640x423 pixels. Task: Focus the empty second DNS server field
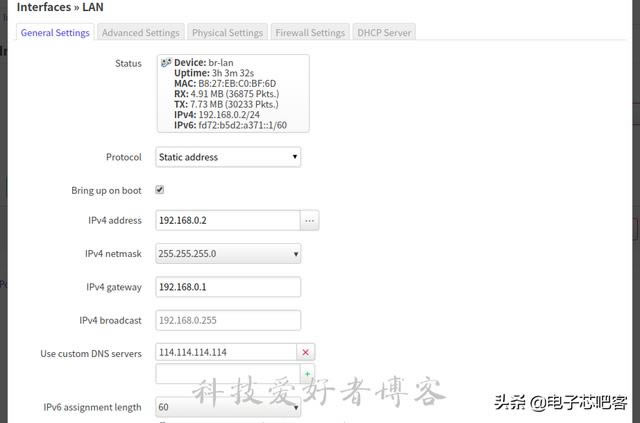225,374
